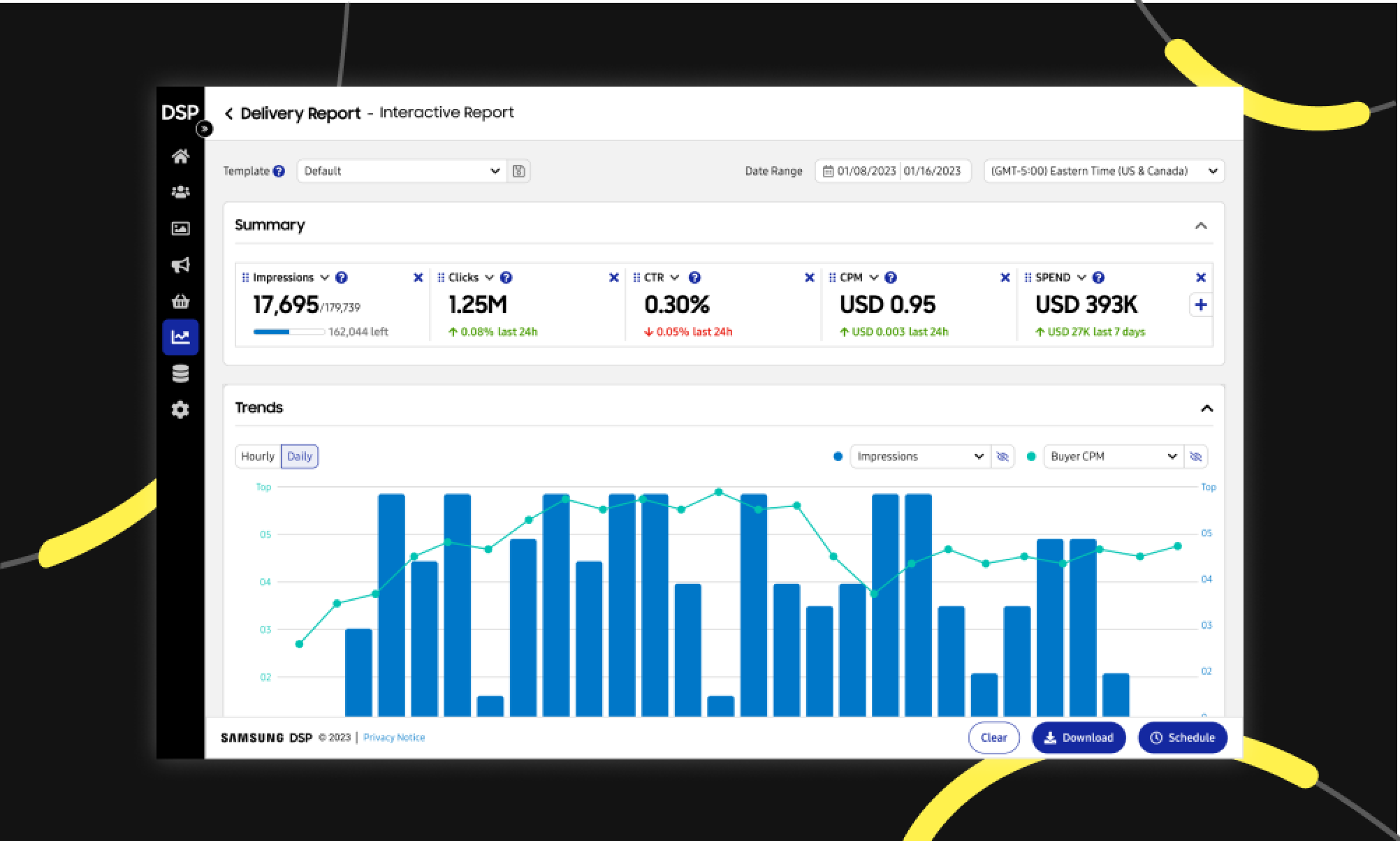Open the Eastern Time timezone dropdown
Viewport: 1400px width, 841px height.
(1104, 171)
